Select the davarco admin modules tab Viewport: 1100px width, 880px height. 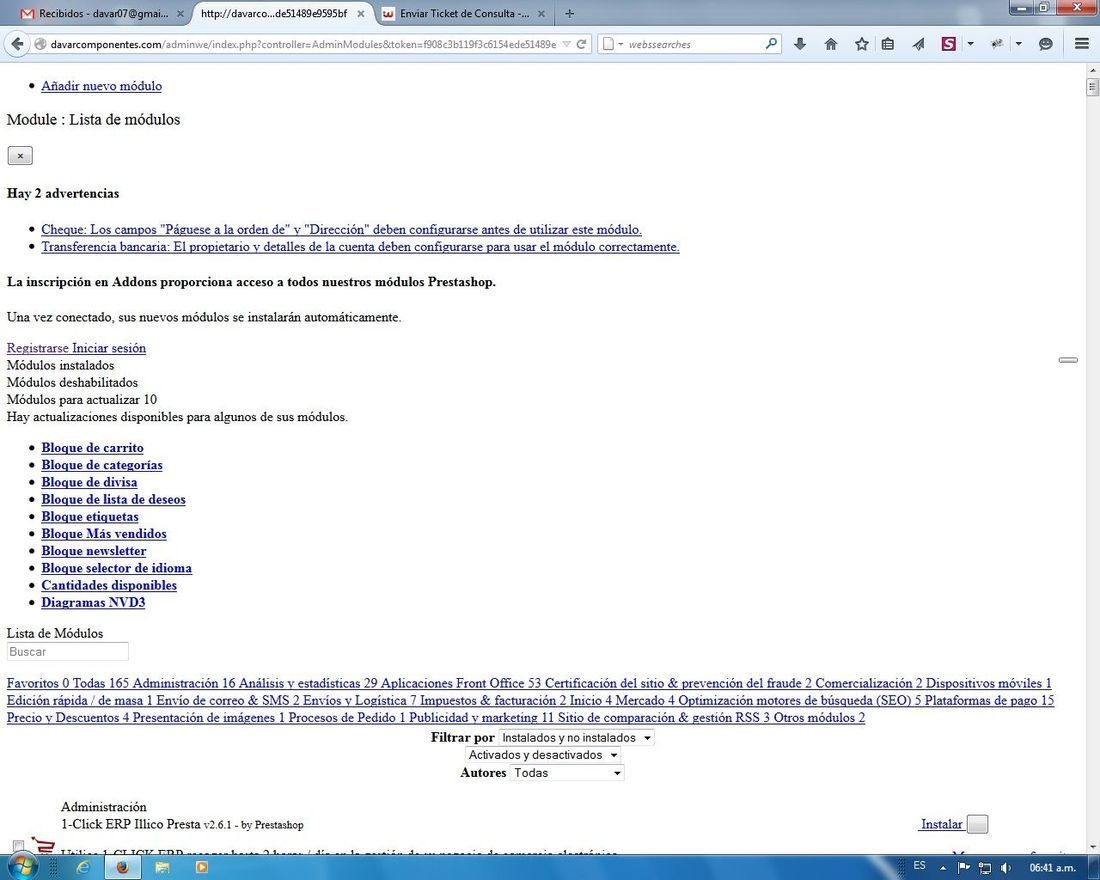click(274, 13)
